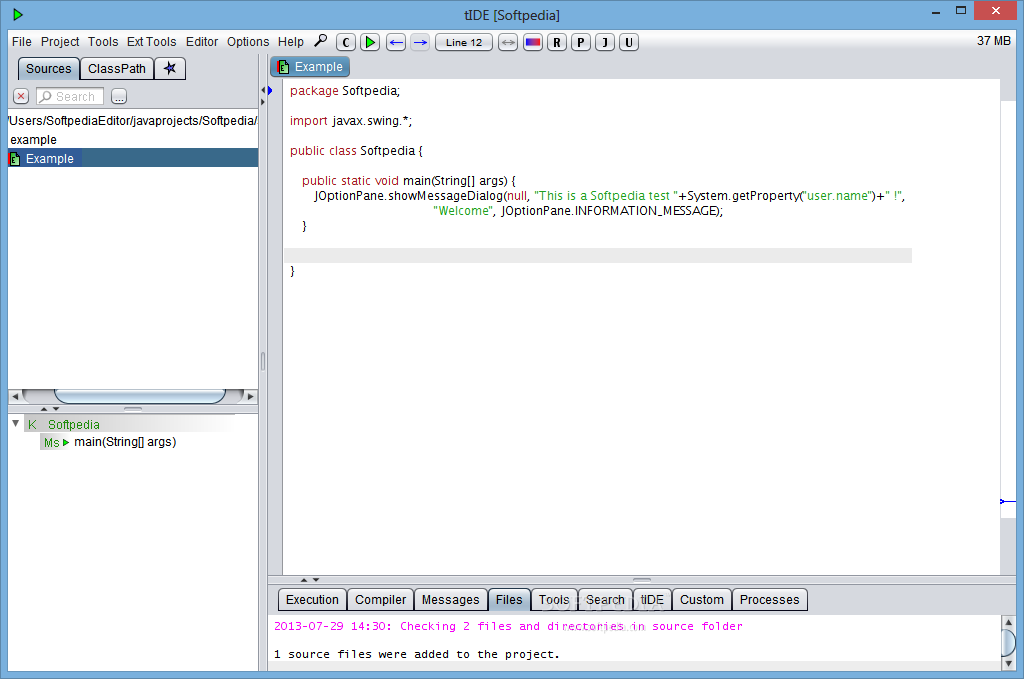Click the C compile button
The image size is (1024, 679).
[x=346, y=42]
